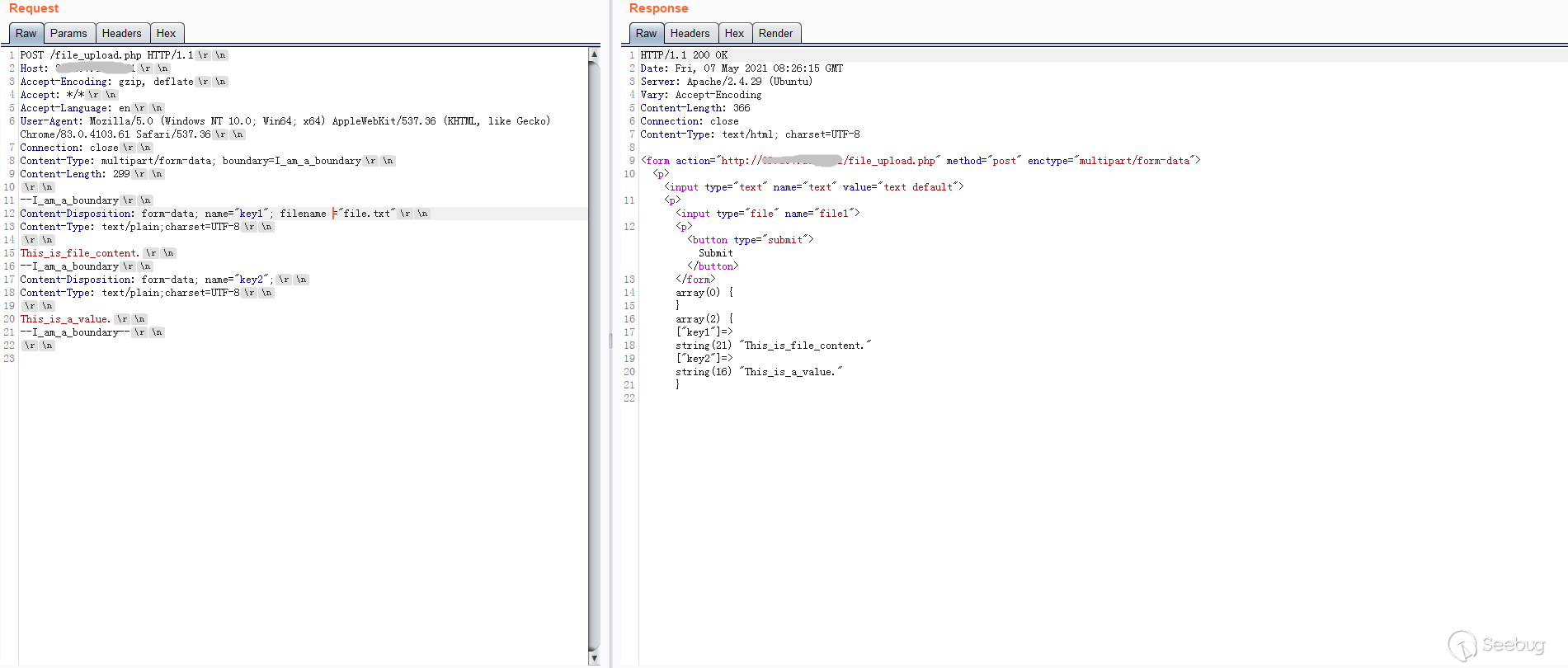Click the Server: Apache/2.4.29 response header
Viewport: 1568px width, 668px height.
726,82
